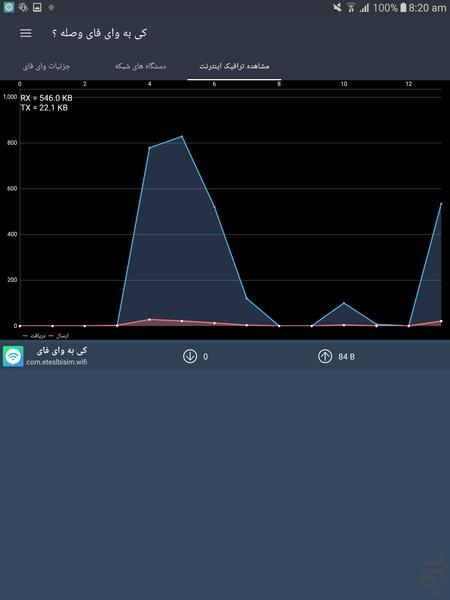This screenshot has height=600, width=450.
Task: Tap the image notification icon
Action: click(x=37, y=7)
